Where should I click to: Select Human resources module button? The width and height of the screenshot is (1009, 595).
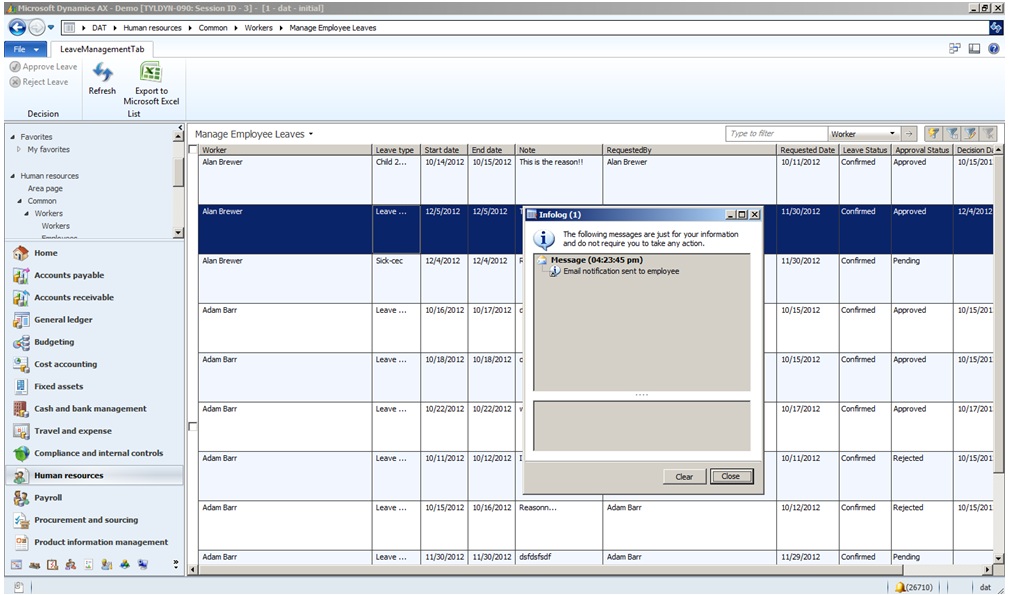point(94,476)
